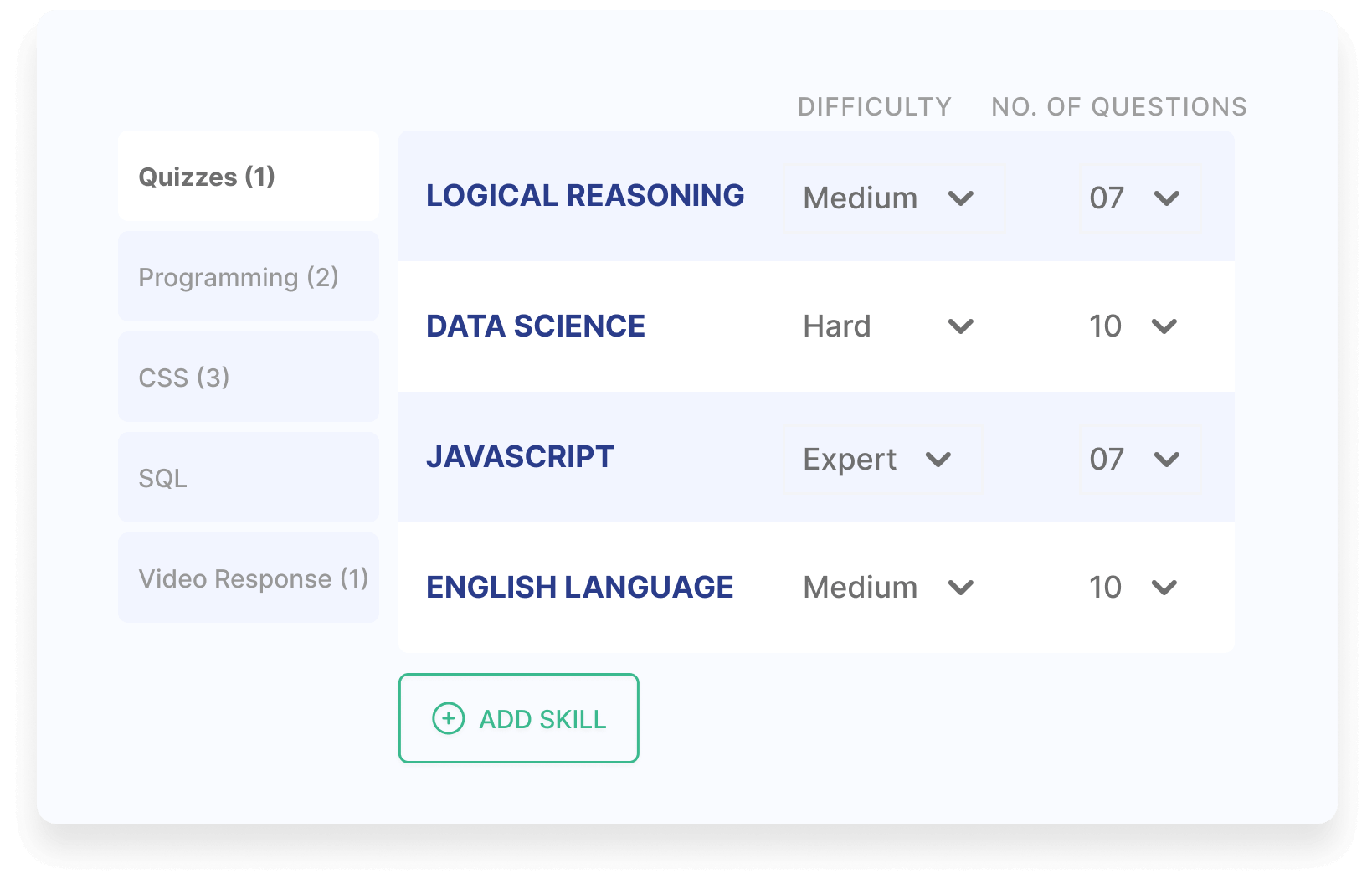Expand the JavaScript question count dropdown
Screen dimensions: 1372x884
[x=1134, y=459]
